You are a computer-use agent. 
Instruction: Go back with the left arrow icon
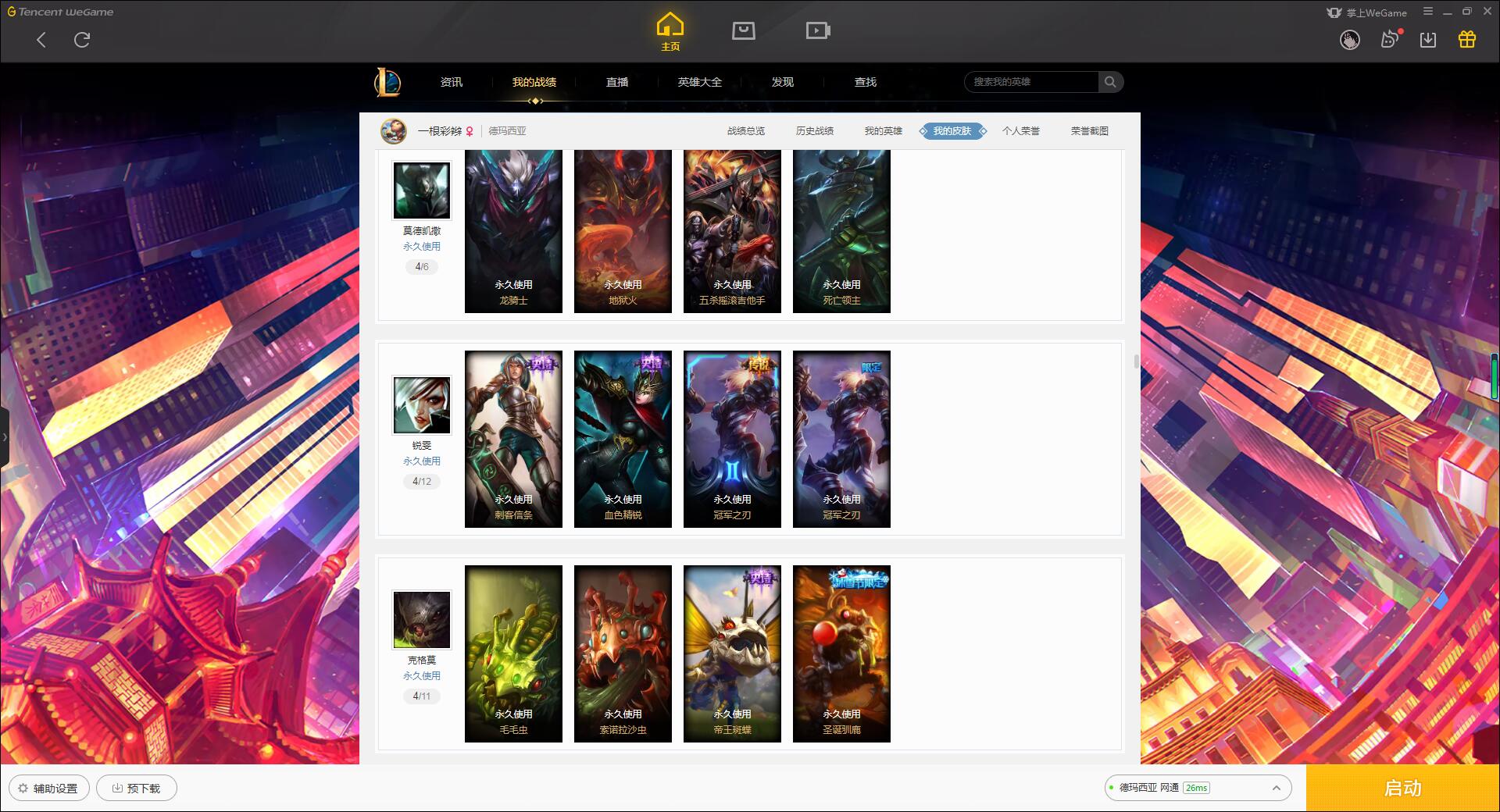pyautogui.click(x=41, y=40)
